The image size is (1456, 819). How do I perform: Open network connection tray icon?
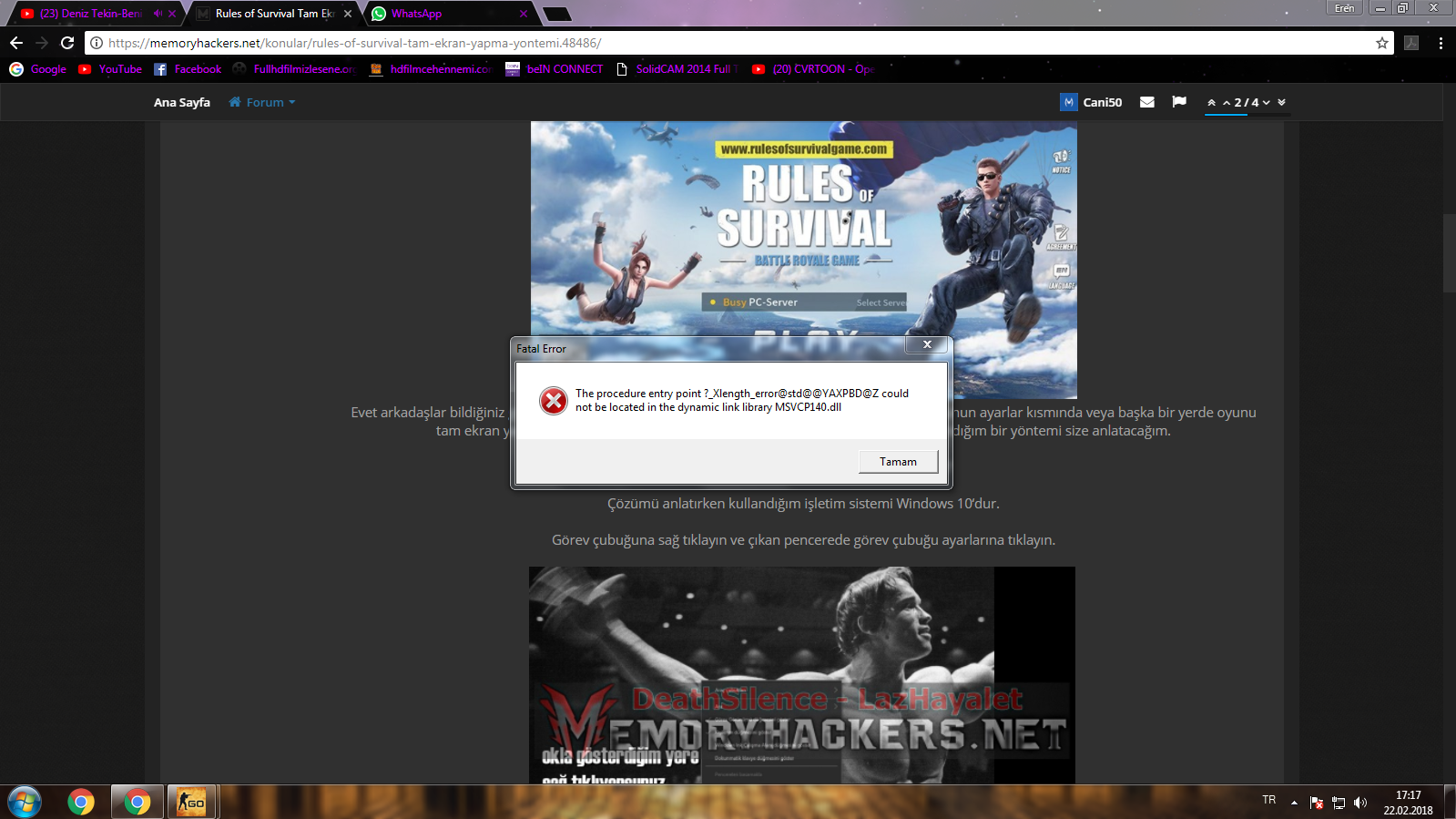(x=1339, y=803)
